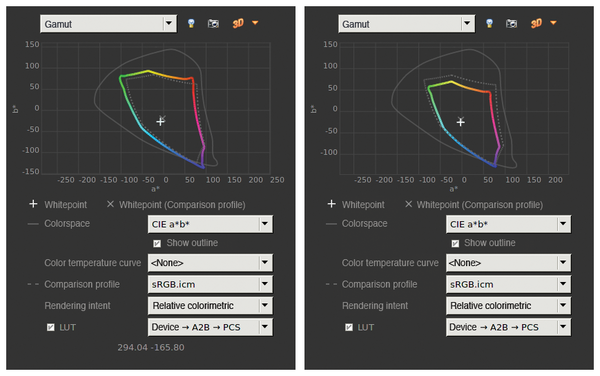
Task: Open the right Gamut plot type dropdown
Action: tap(406, 24)
